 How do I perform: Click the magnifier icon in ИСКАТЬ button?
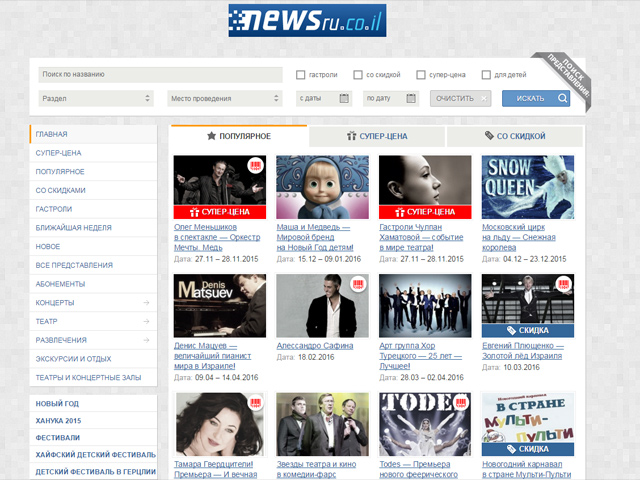tap(562, 98)
